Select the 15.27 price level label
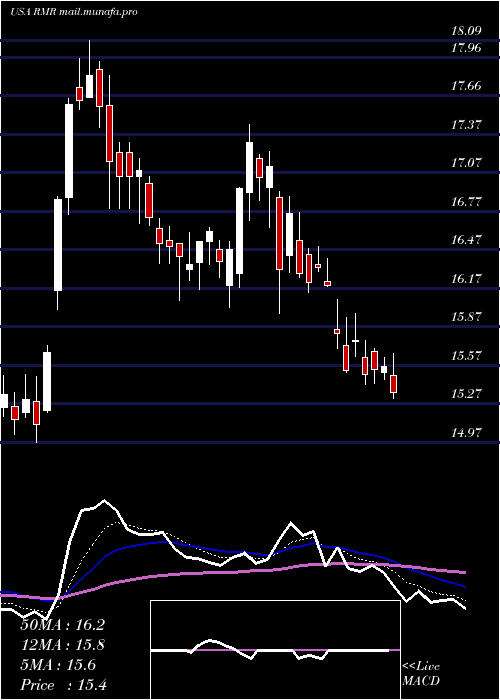500x700 pixels. (466, 394)
